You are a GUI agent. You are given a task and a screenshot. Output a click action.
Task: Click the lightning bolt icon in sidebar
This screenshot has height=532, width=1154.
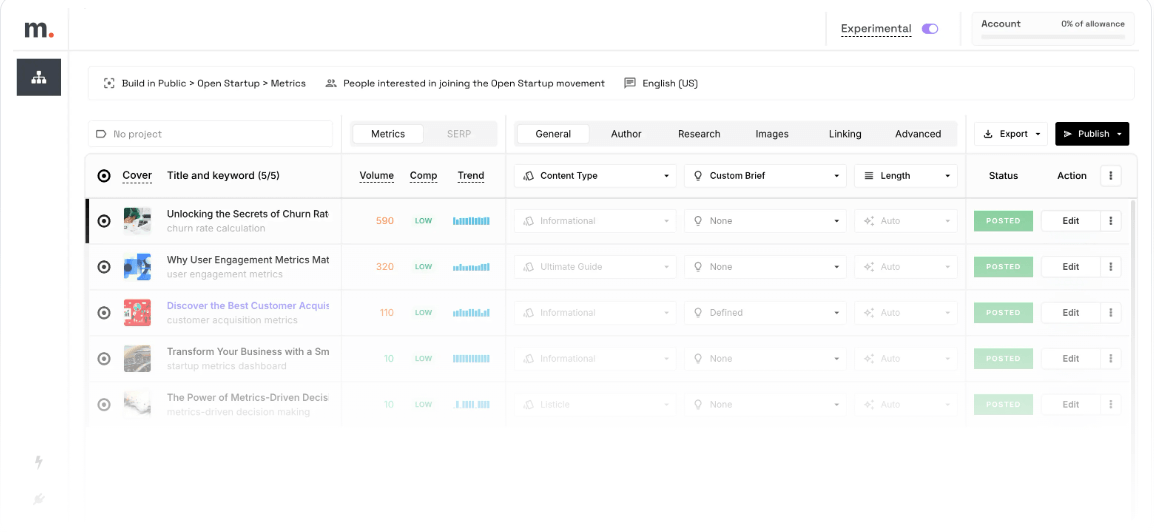coord(39,462)
